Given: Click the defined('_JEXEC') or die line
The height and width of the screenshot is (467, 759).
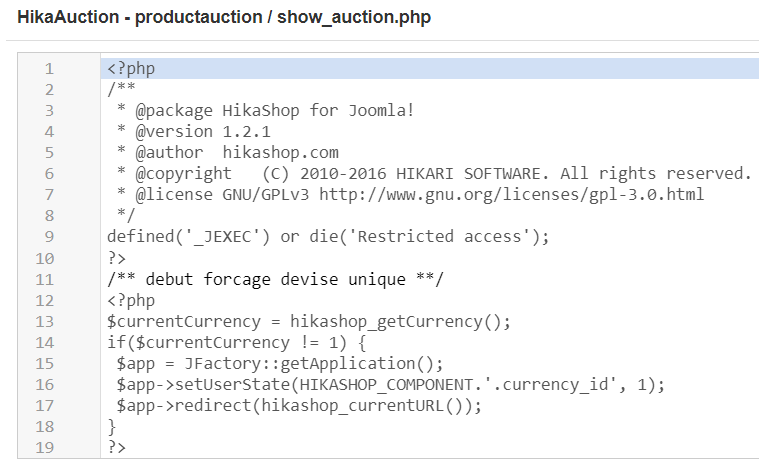Looking at the screenshot, I should (328, 237).
